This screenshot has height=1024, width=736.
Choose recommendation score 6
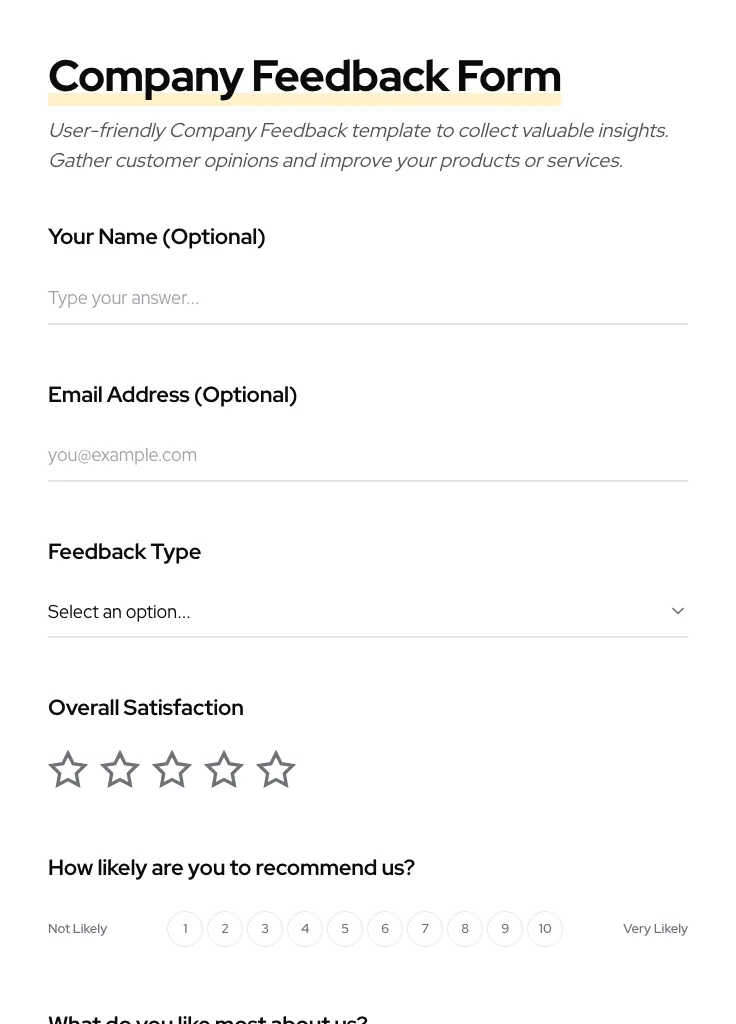[x=385, y=929]
